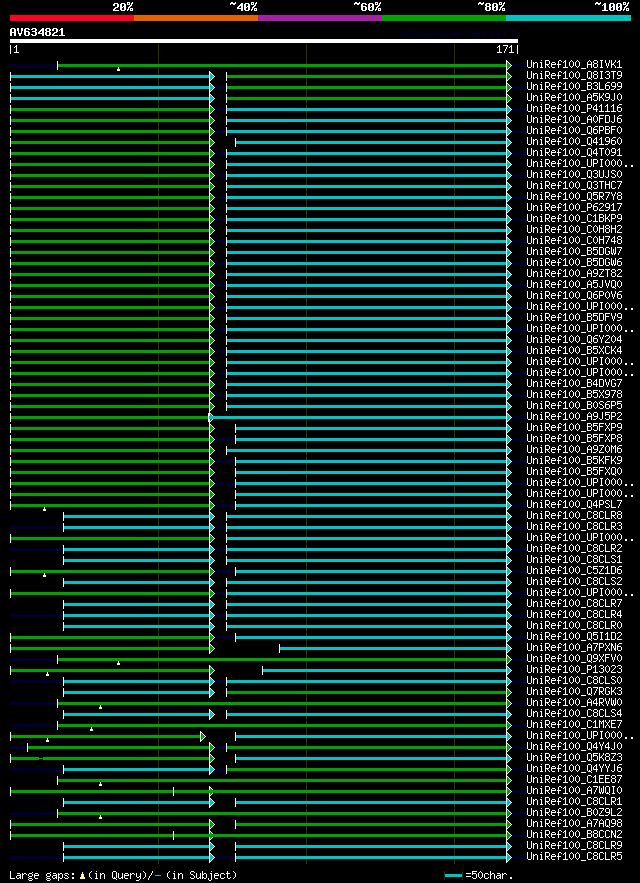Click the cyan 50char scale bar in legend

point(453,876)
